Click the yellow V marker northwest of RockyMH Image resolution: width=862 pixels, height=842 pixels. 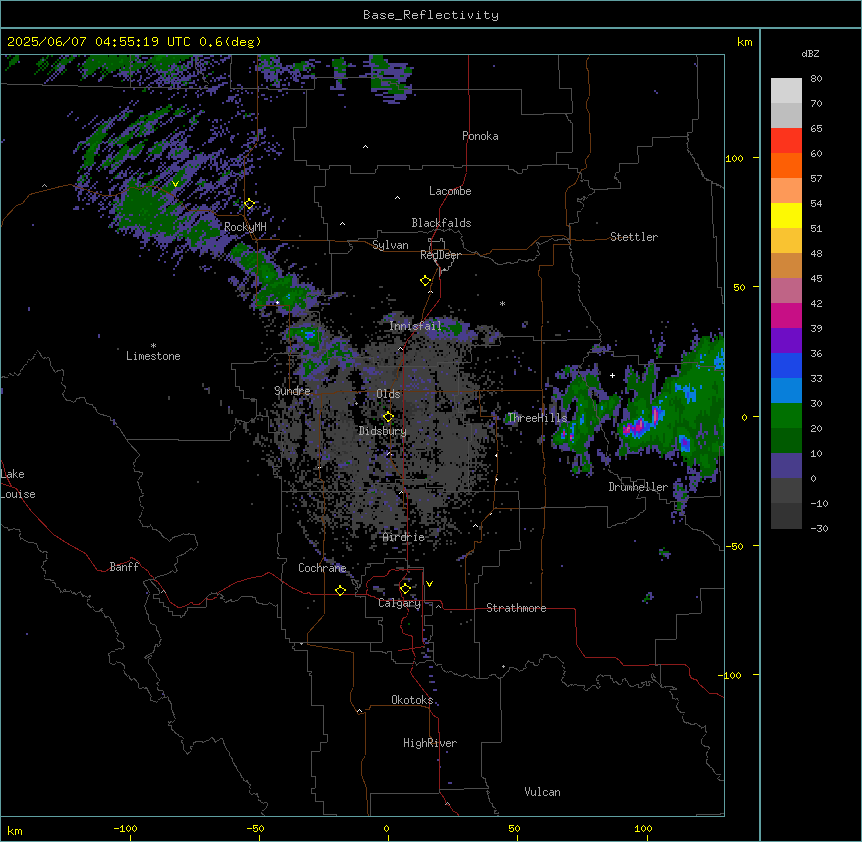[175, 184]
